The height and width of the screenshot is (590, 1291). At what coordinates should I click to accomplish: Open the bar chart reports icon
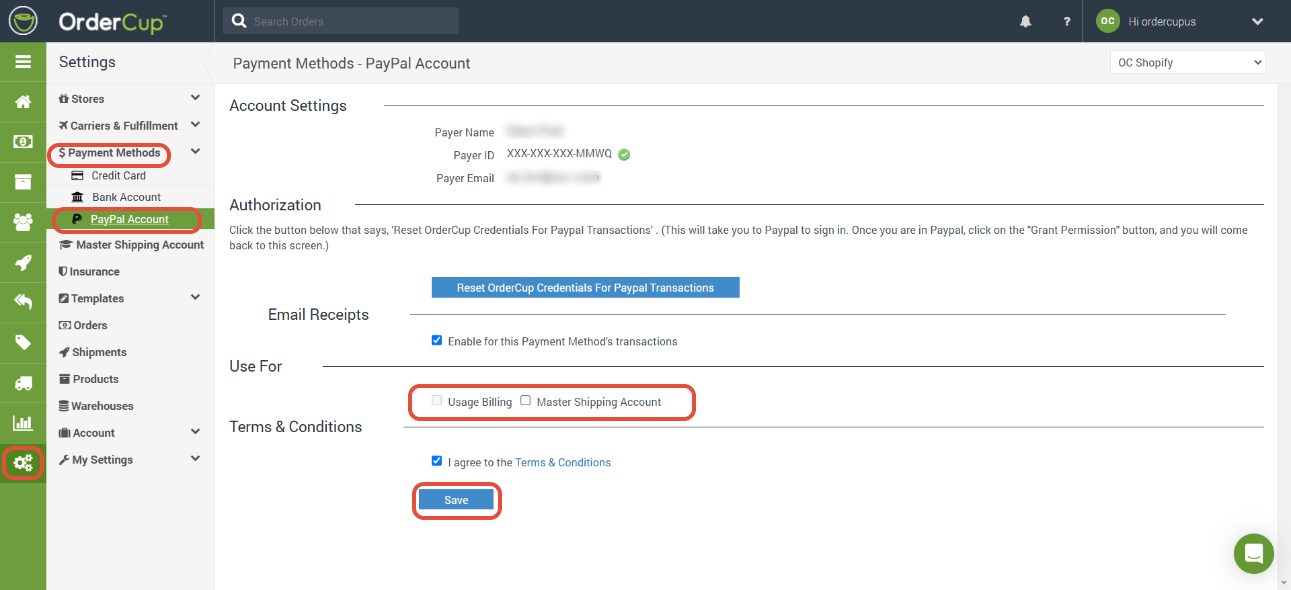coord(23,423)
